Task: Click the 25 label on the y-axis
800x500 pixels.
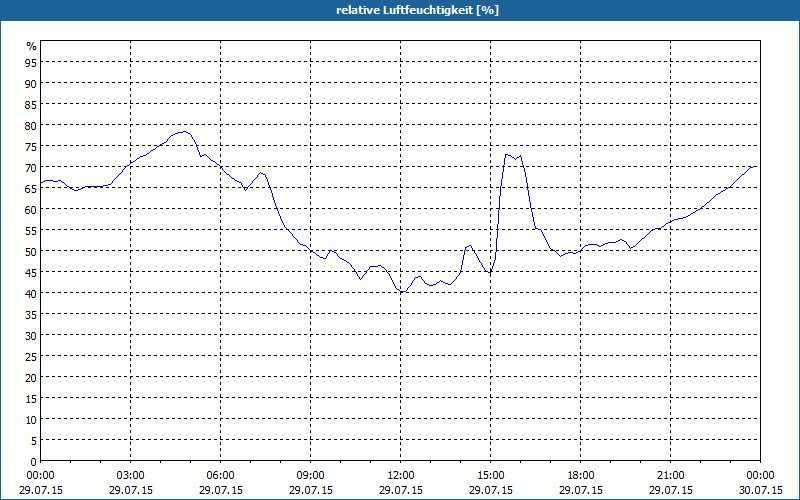Action: [31, 356]
